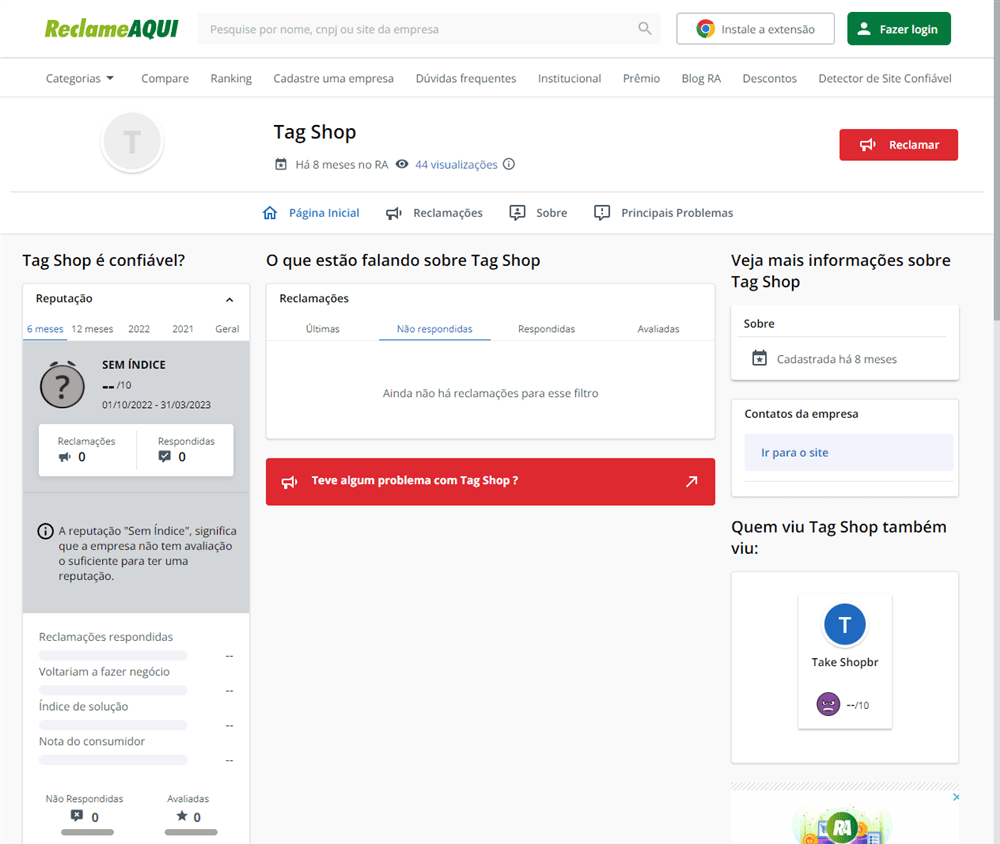The image size is (1000, 844).
Task: Click the Sobre tab speech icon
Action: pos(517,212)
